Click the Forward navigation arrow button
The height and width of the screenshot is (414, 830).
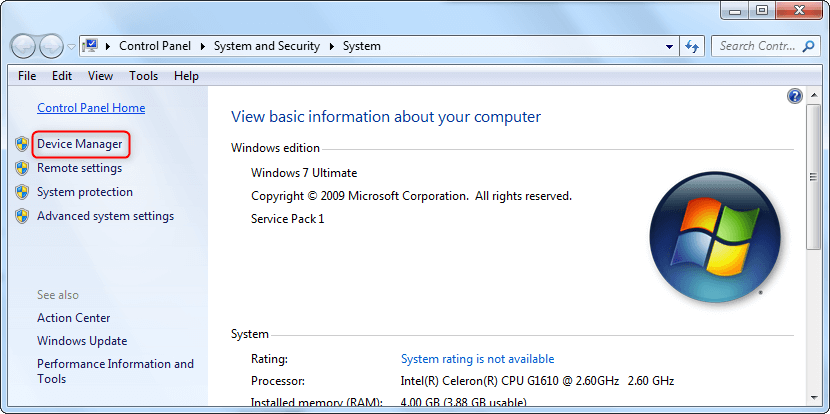[x=51, y=47]
